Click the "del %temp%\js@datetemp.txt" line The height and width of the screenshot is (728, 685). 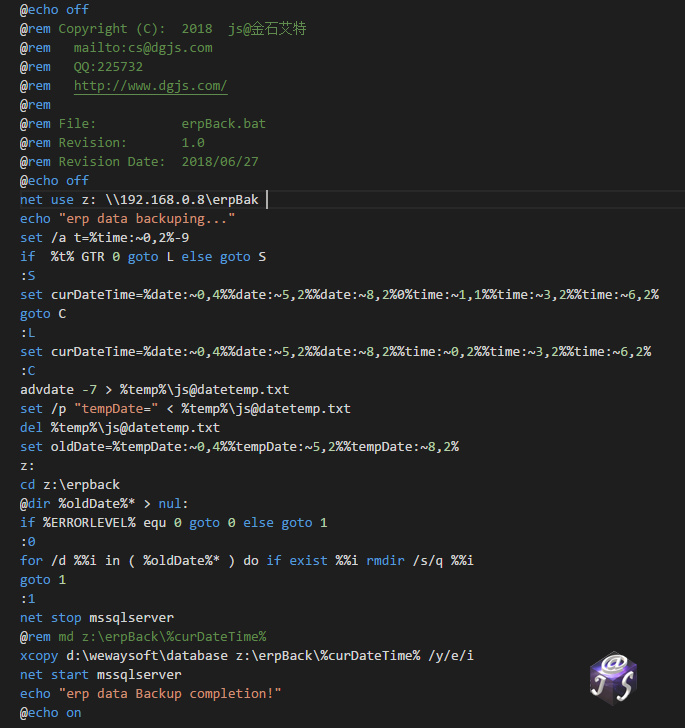point(119,427)
